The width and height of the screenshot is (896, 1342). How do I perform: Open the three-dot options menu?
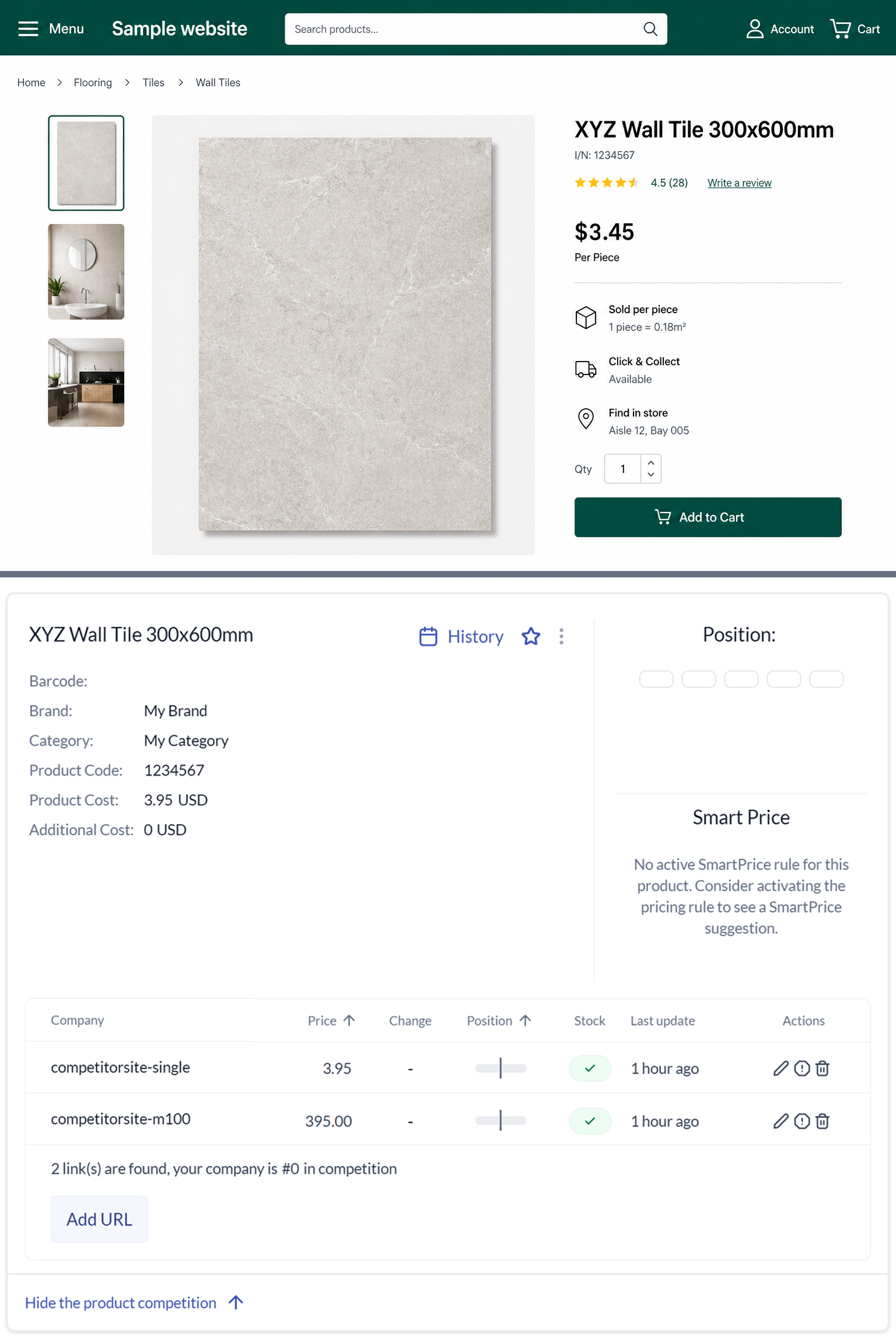coord(561,636)
